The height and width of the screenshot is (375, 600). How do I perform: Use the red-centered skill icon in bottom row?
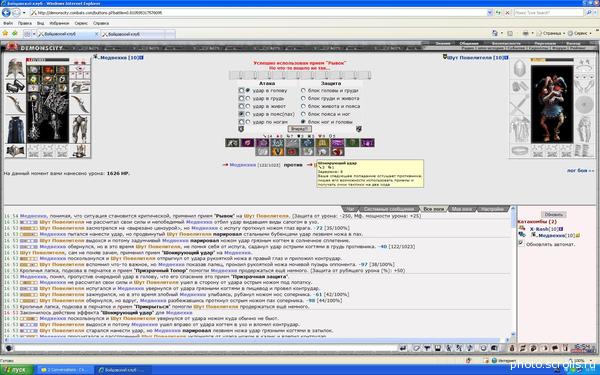pyautogui.click(x=292, y=152)
